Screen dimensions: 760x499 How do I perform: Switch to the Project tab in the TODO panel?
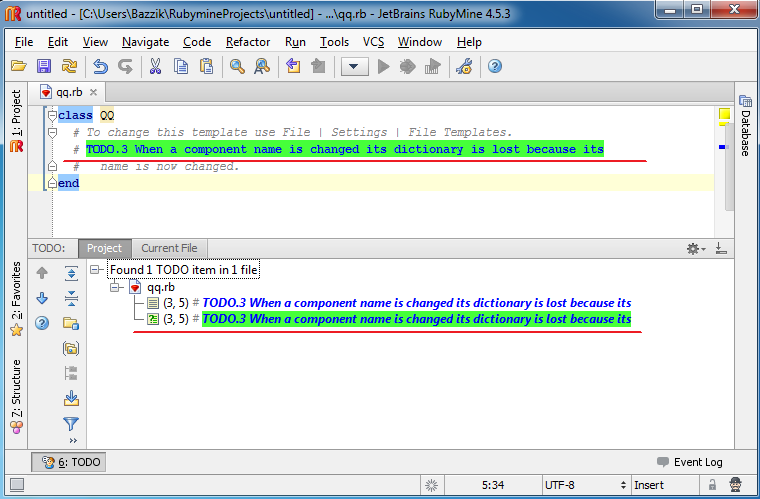click(104, 248)
